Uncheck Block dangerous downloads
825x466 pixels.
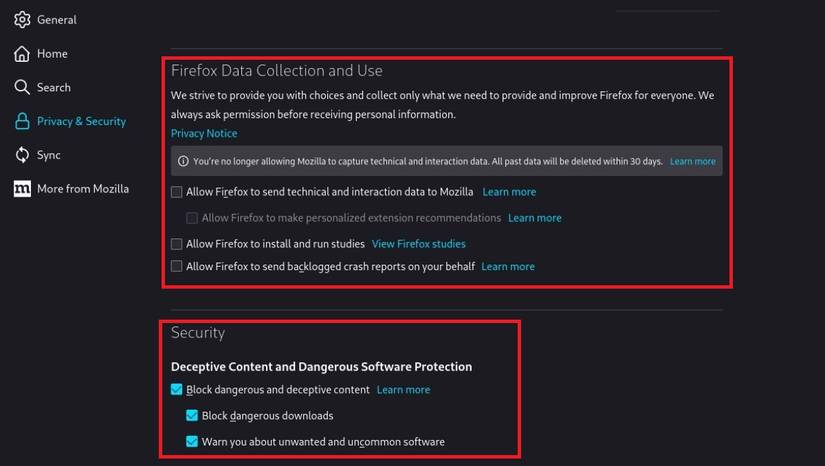coord(193,416)
